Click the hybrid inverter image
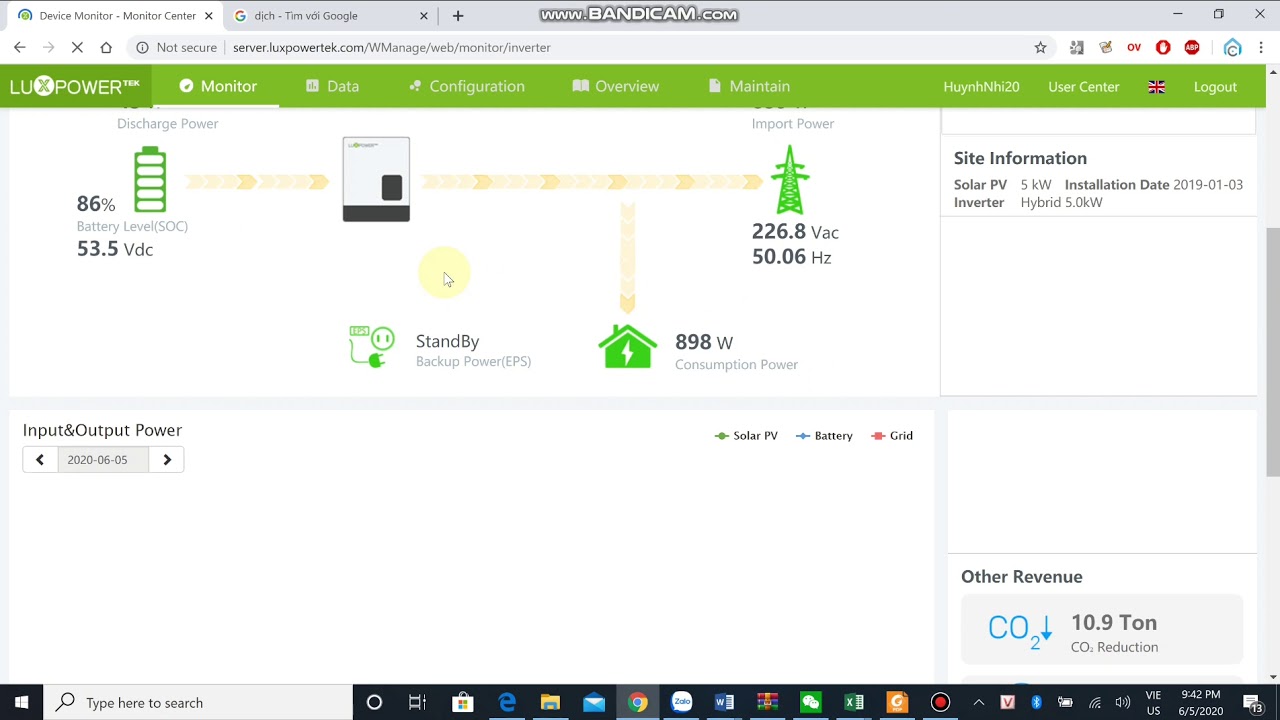This screenshot has height=720, width=1280. tap(376, 179)
